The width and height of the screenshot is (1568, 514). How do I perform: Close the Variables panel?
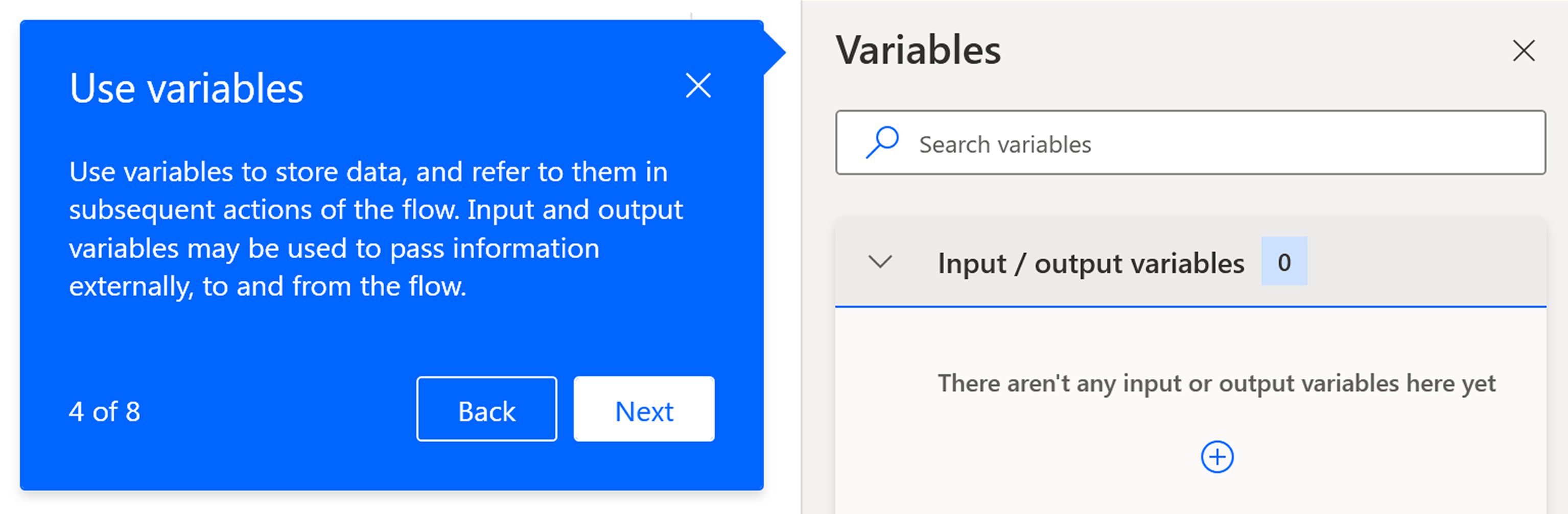click(x=1524, y=51)
